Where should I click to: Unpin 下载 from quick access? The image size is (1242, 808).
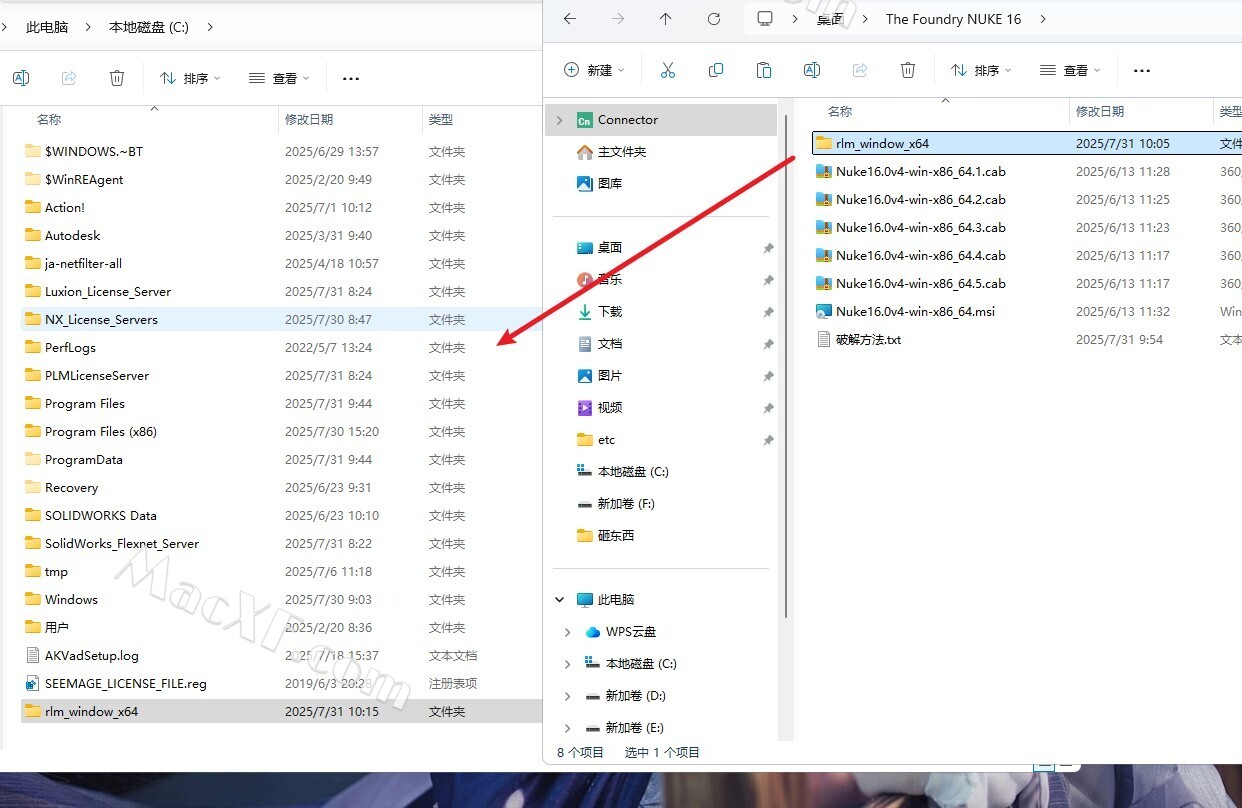pos(768,312)
